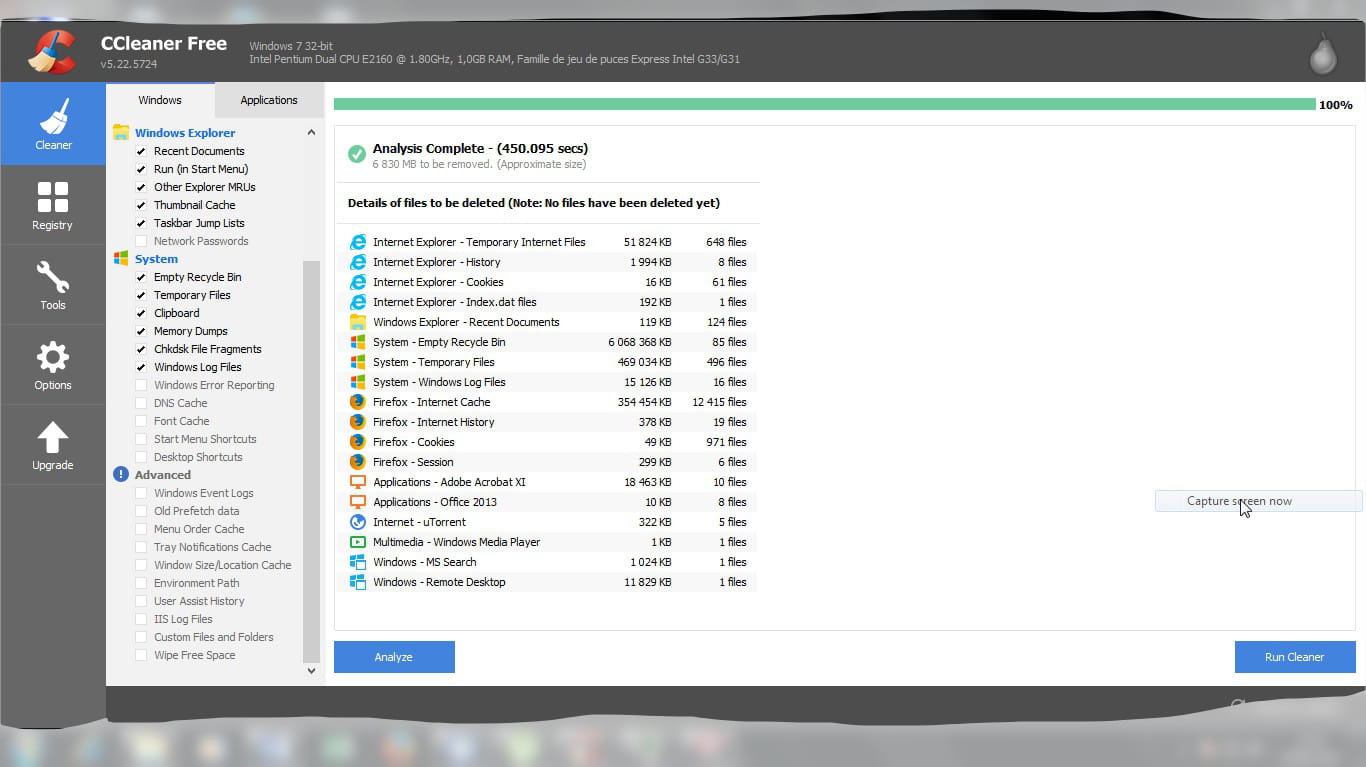Open the Tools wrench section
Screen dimensions: 1366x767
[53, 285]
